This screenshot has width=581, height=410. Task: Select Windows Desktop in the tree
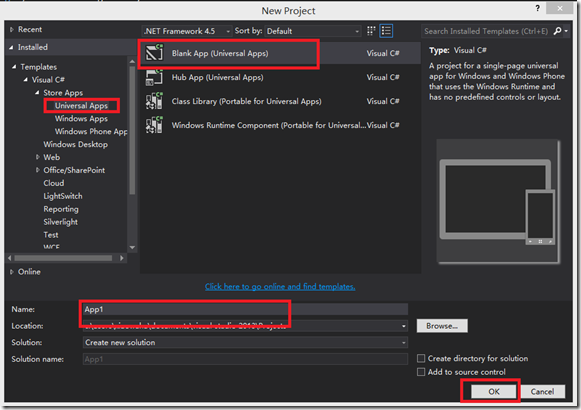coord(76,144)
